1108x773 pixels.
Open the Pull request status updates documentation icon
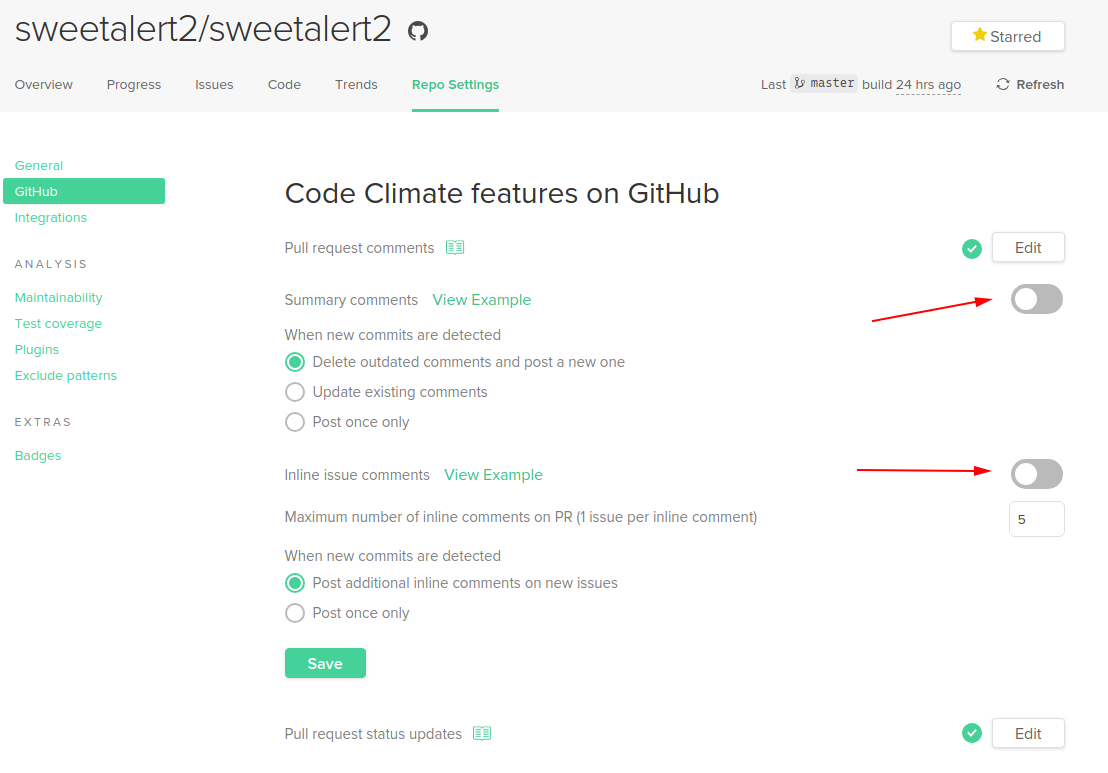tap(481, 733)
